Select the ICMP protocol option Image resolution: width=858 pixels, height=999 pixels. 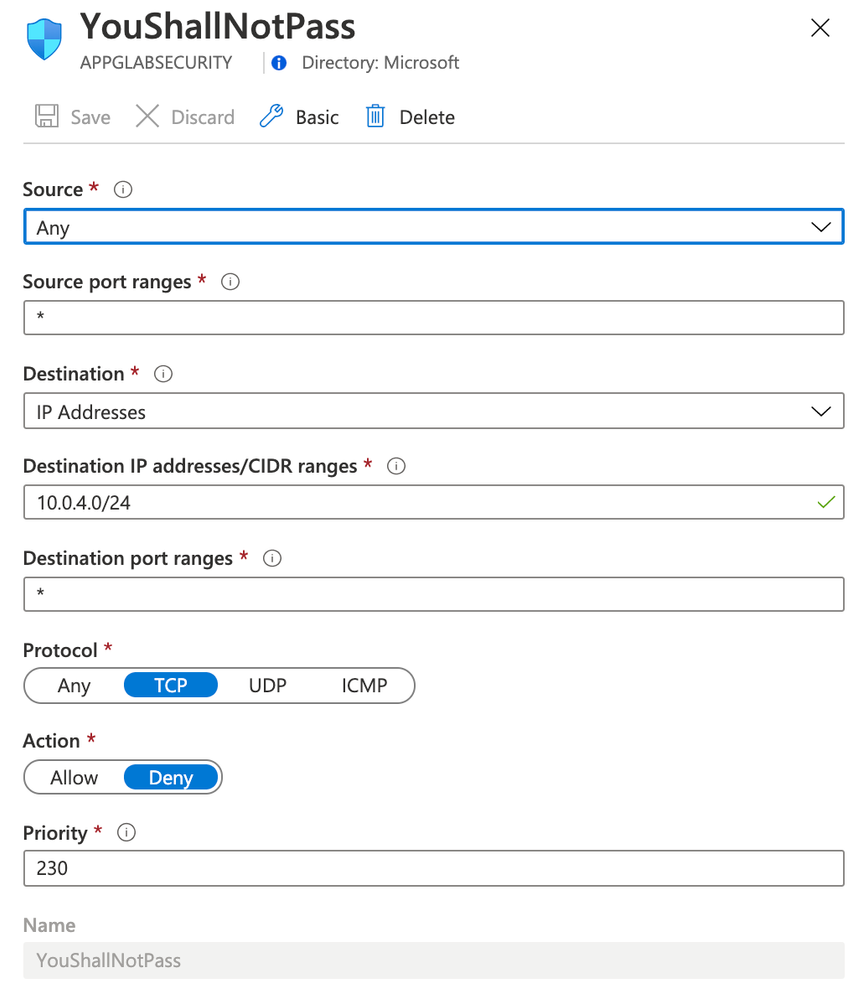click(x=364, y=686)
